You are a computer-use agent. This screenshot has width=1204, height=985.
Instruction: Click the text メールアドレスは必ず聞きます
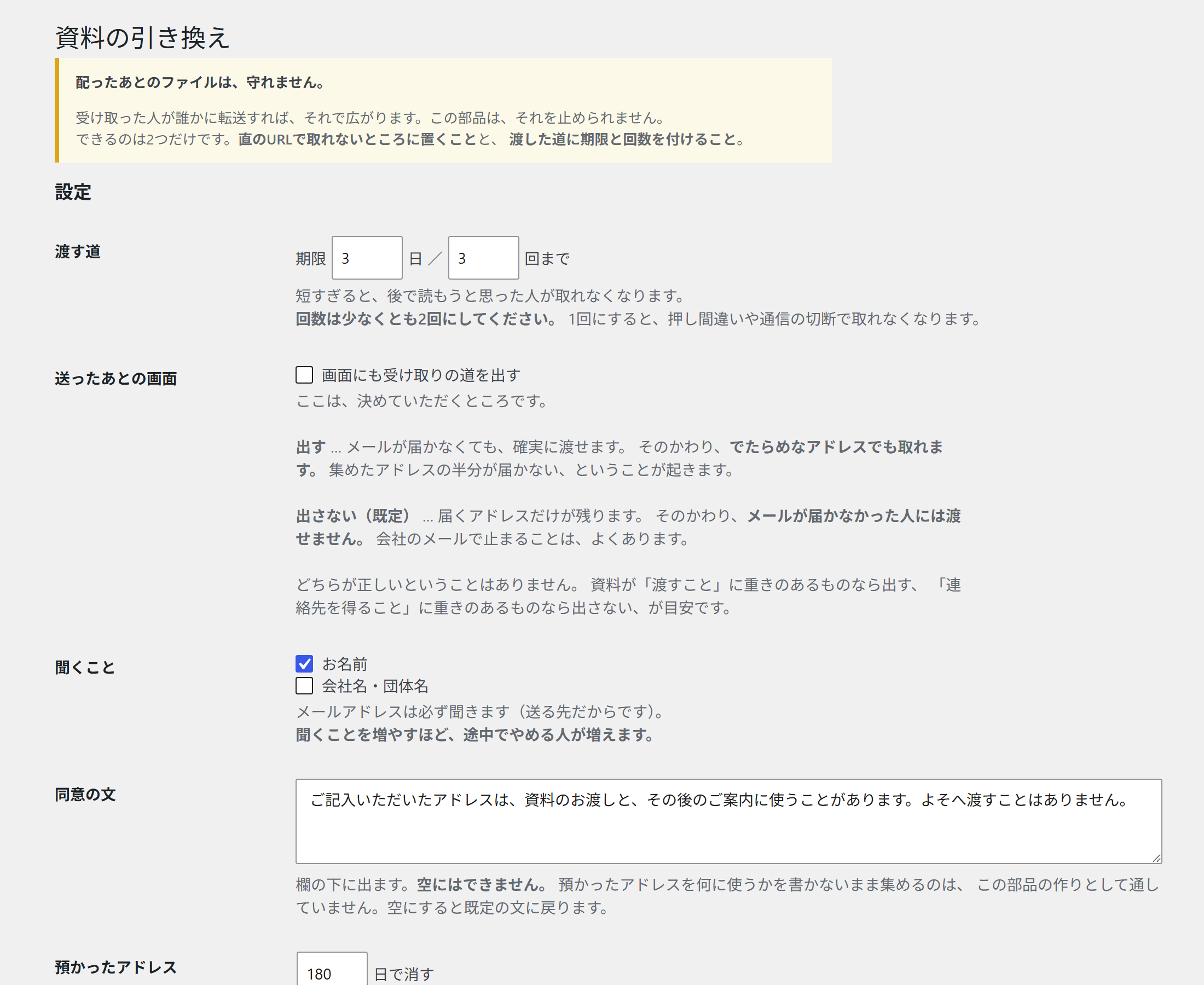(403, 711)
